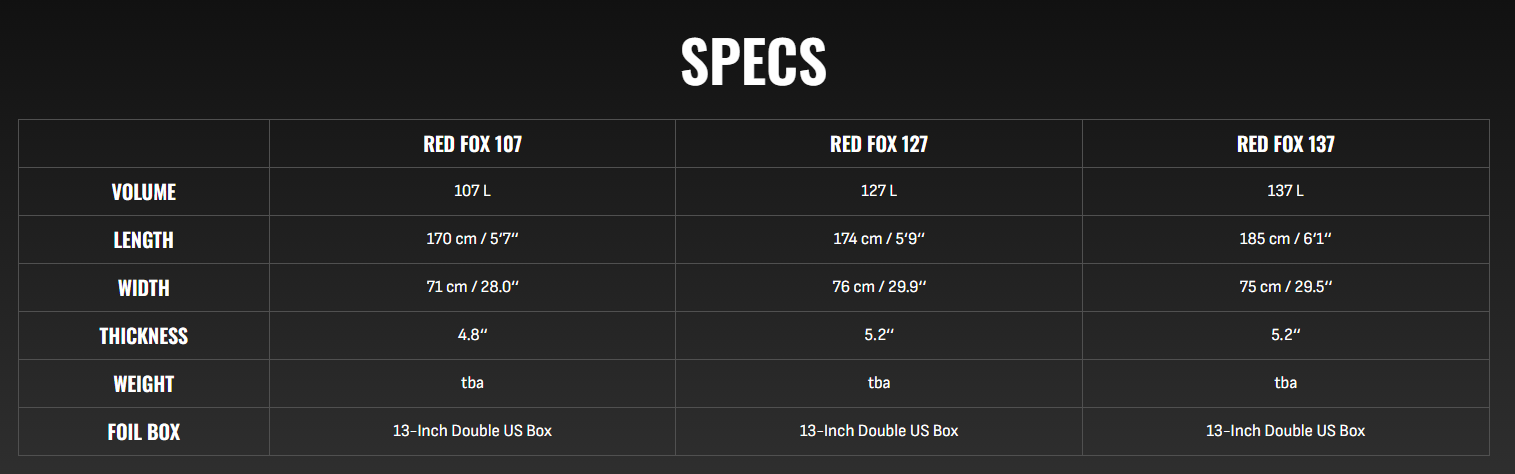
Task: Click the FOIL BOX row label
Action: pos(144,432)
